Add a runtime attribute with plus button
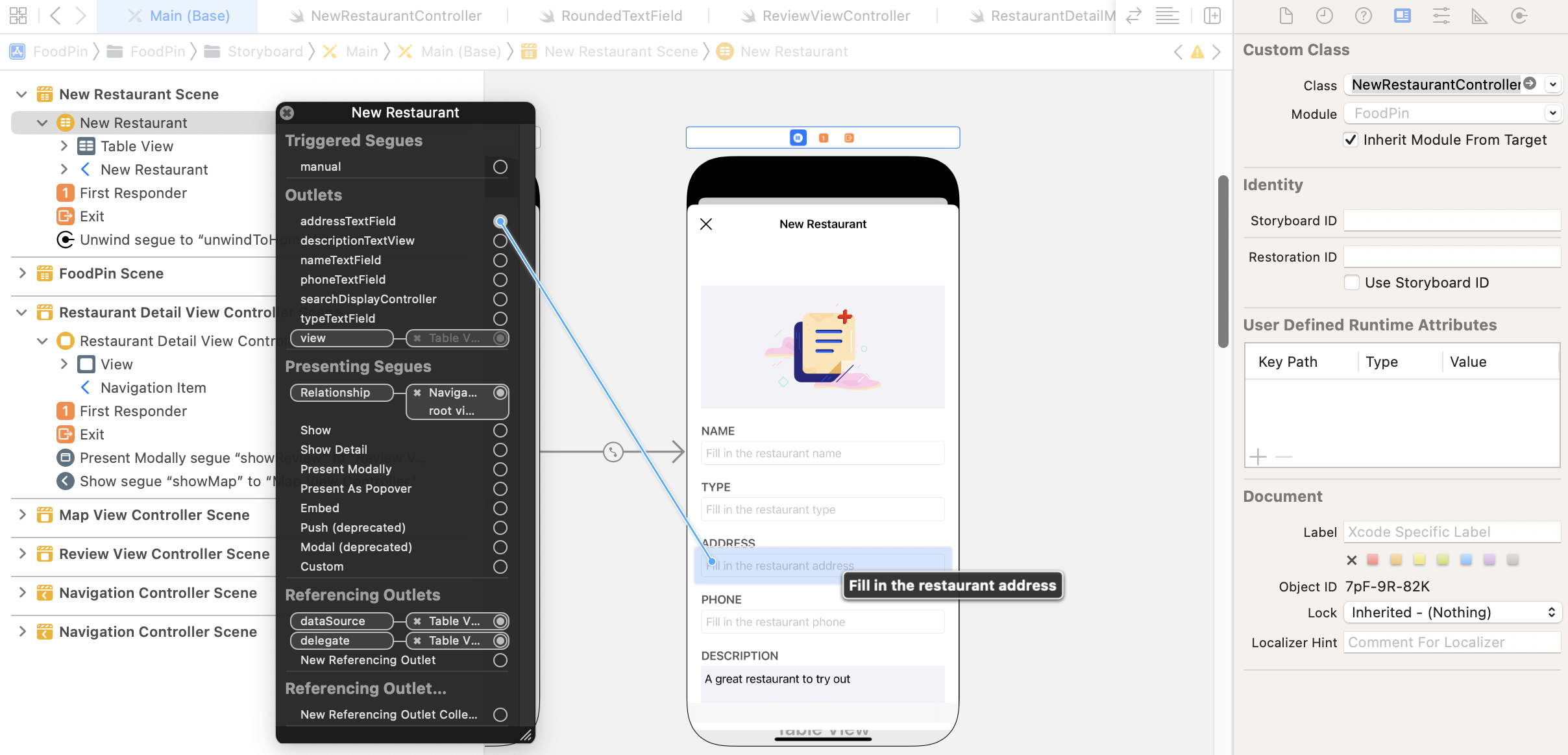 point(1258,457)
